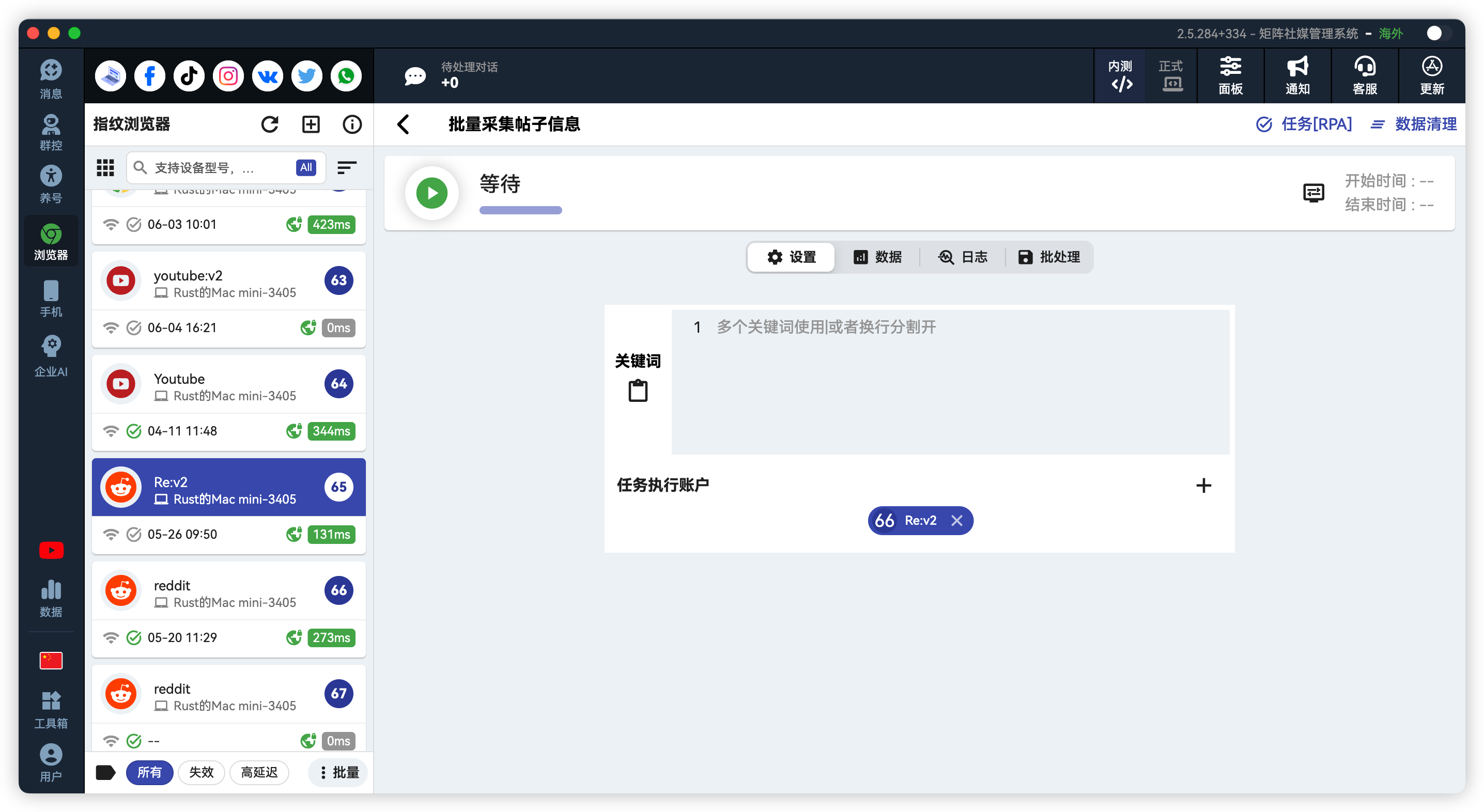Viewport: 1484px width, 812px height.
Task: Open 任务[RPA] link
Action: pos(1304,124)
